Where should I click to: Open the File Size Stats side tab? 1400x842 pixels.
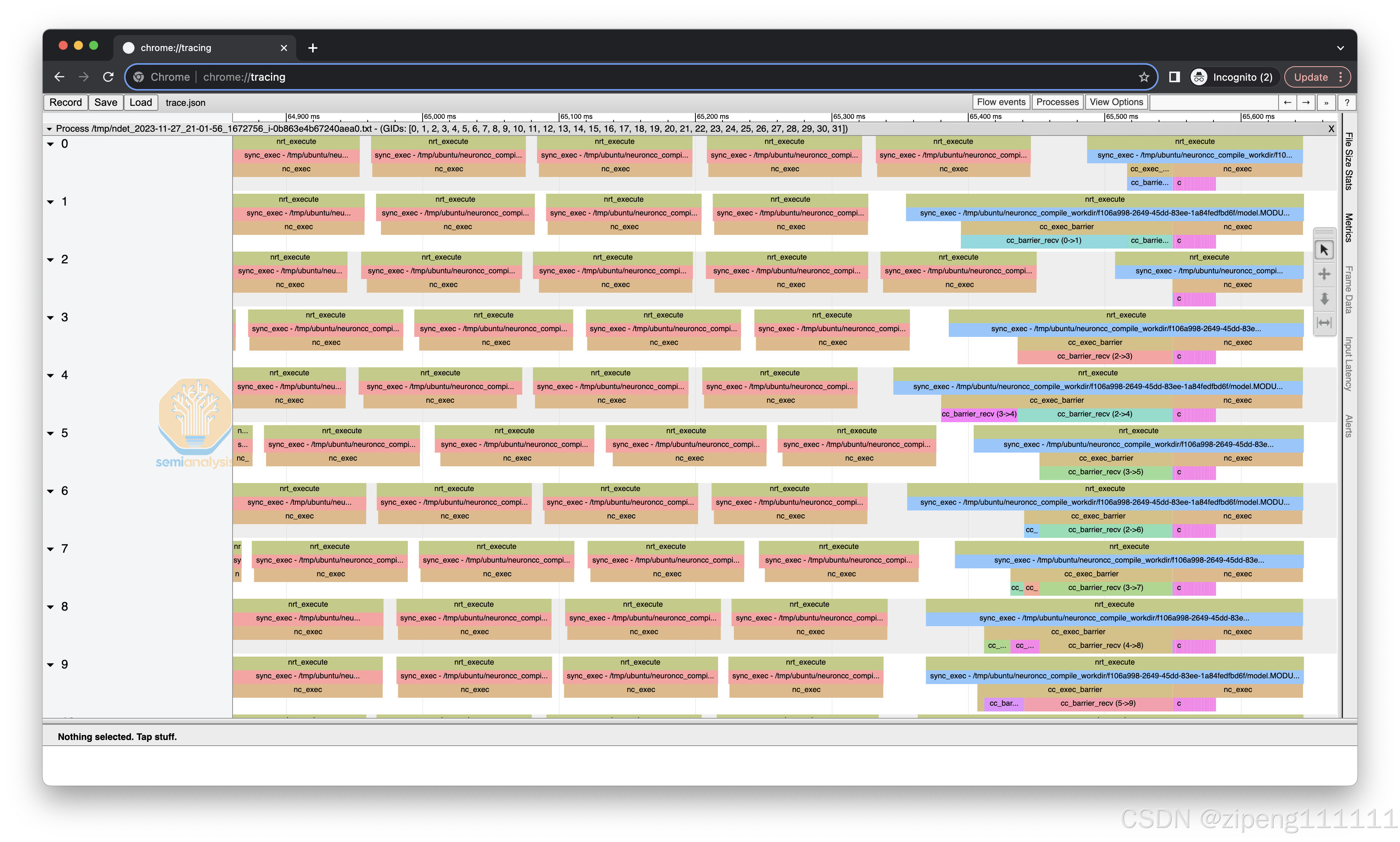coord(1349,161)
